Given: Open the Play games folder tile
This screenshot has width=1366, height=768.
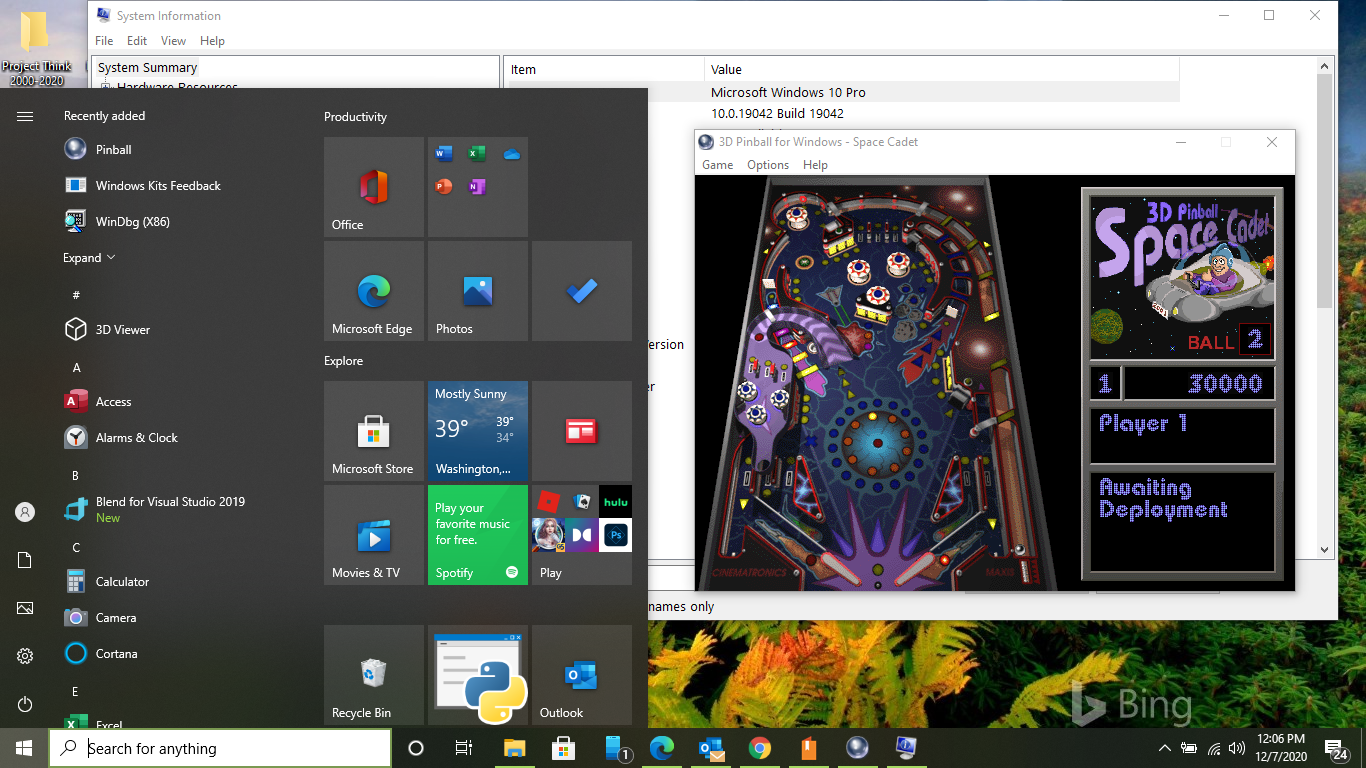Looking at the screenshot, I should pyautogui.click(x=582, y=535).
